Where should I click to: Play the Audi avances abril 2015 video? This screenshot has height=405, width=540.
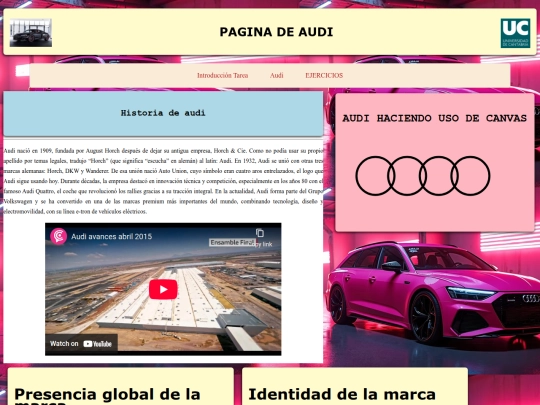pyautogui.click(x=163, y=289)
